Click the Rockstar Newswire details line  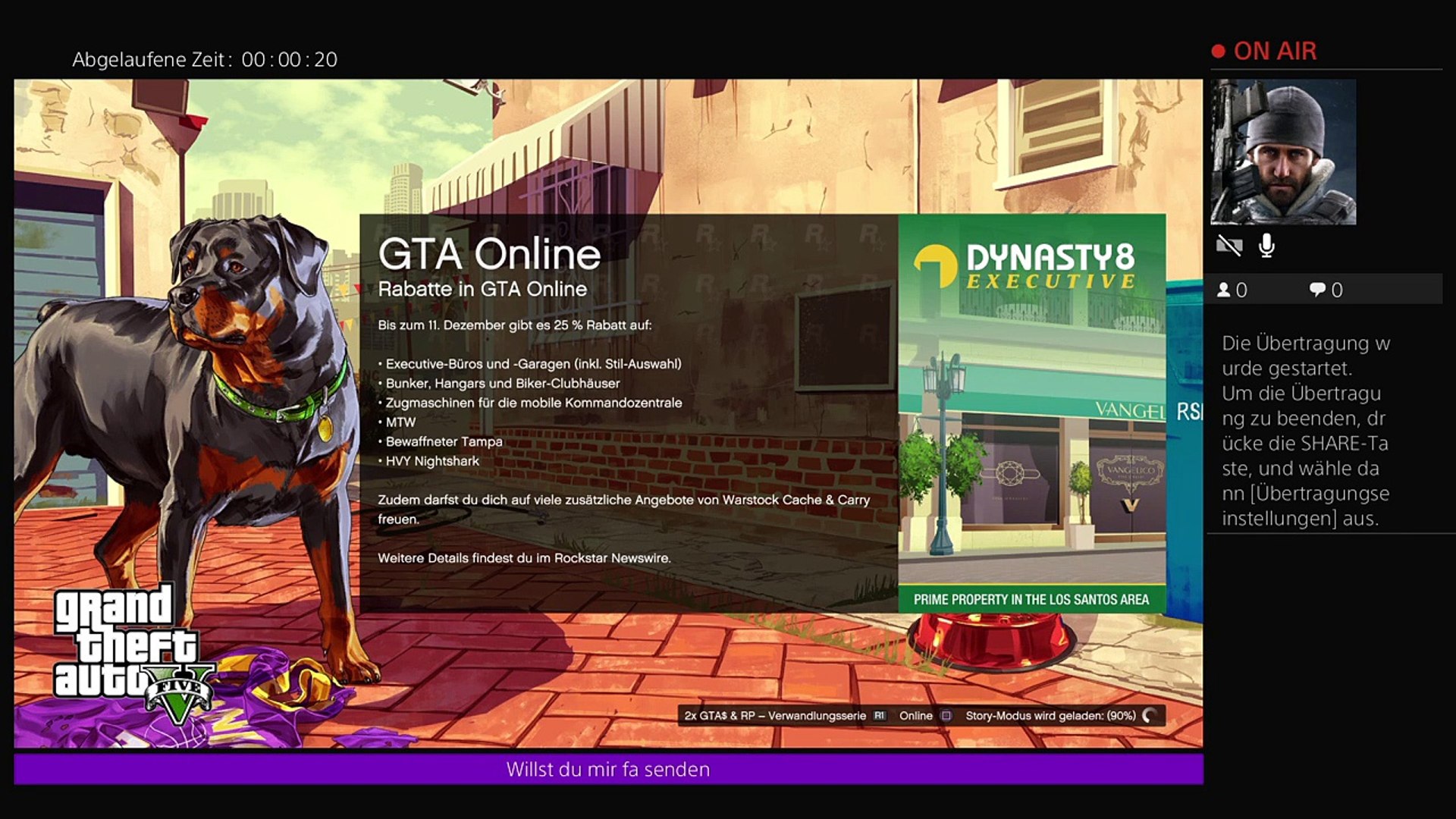(524, 558)
